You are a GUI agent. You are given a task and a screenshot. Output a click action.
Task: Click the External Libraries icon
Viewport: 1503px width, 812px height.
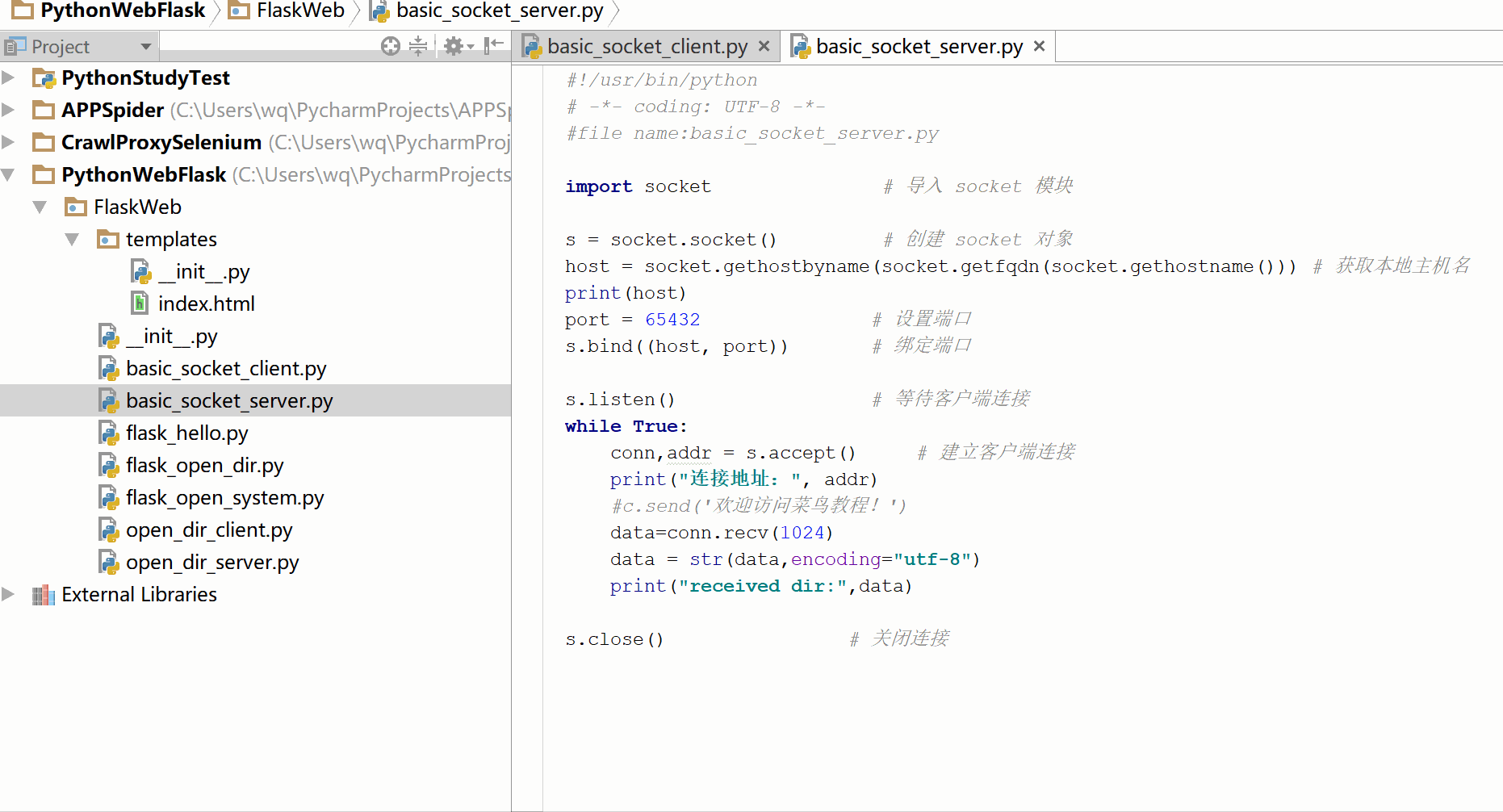point(44,595)
